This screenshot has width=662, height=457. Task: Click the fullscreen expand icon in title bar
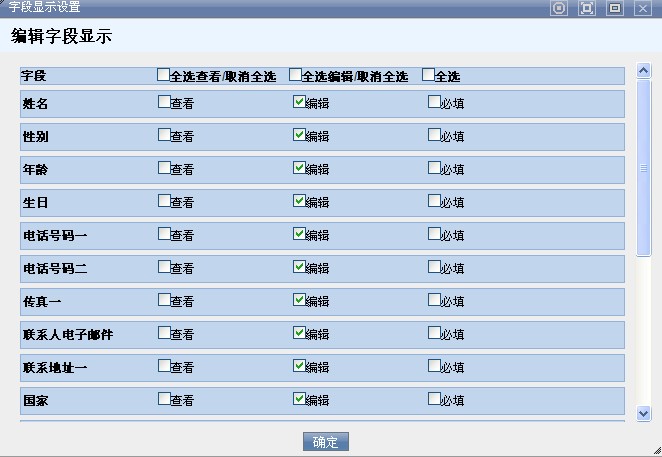point(587,8)
